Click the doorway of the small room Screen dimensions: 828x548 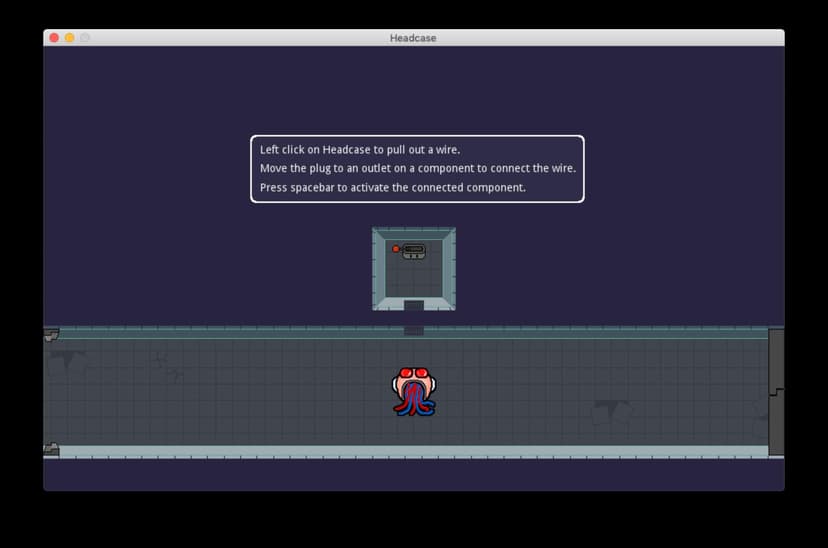coord(414,305)
